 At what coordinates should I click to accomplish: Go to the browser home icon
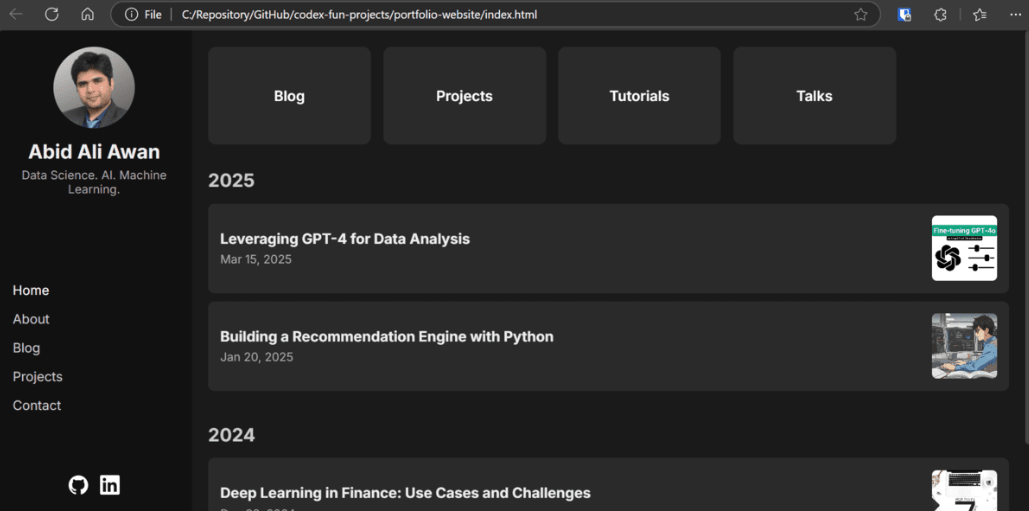(87, 14)
